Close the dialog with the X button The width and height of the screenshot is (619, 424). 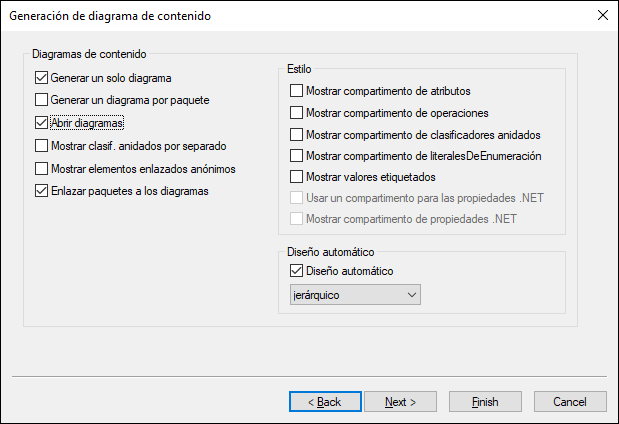(x=602, y=16)
